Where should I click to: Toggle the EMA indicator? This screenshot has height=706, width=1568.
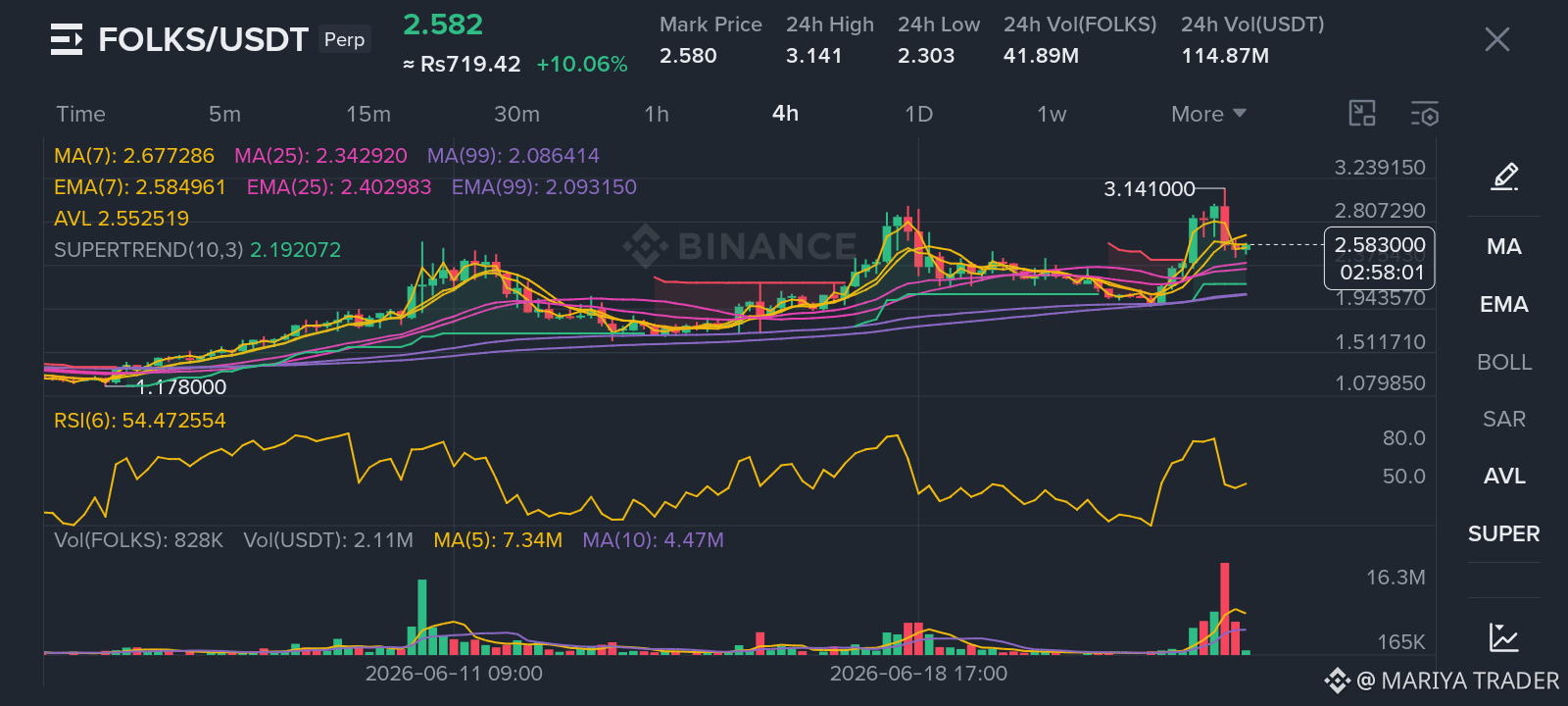point(1504,304)
